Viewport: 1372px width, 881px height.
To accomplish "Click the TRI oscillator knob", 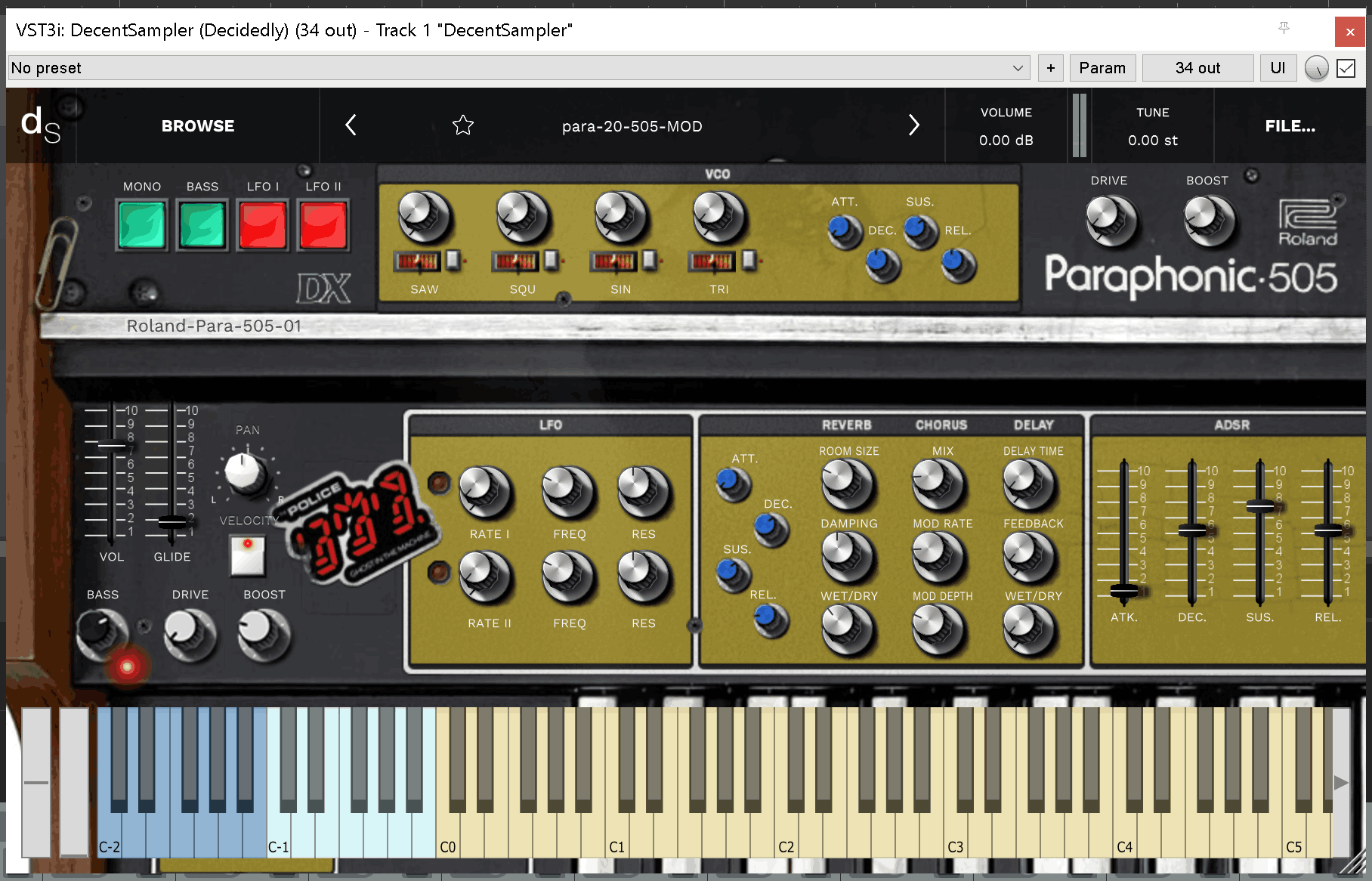I will pyautogui.click(x=718, y=216).
